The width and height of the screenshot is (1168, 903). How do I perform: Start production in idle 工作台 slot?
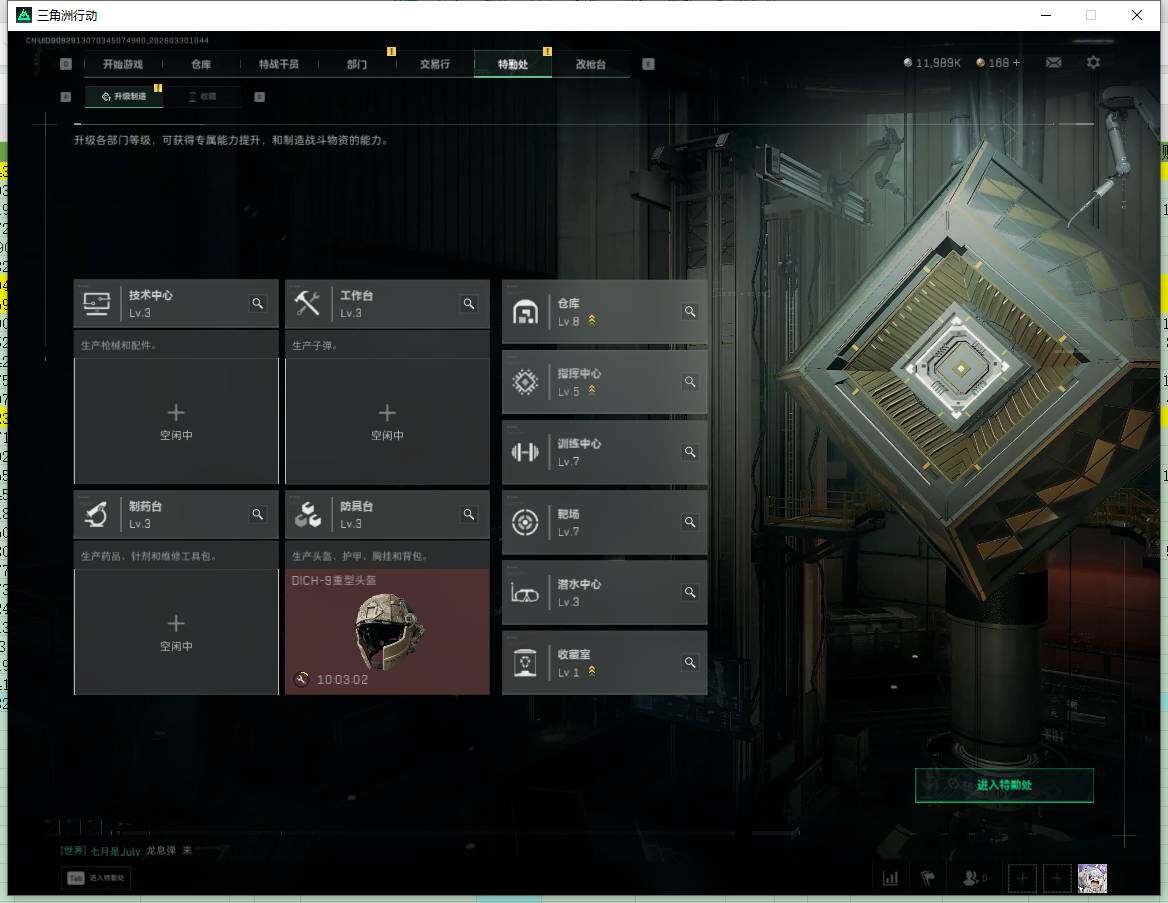[x=387, y=421]
